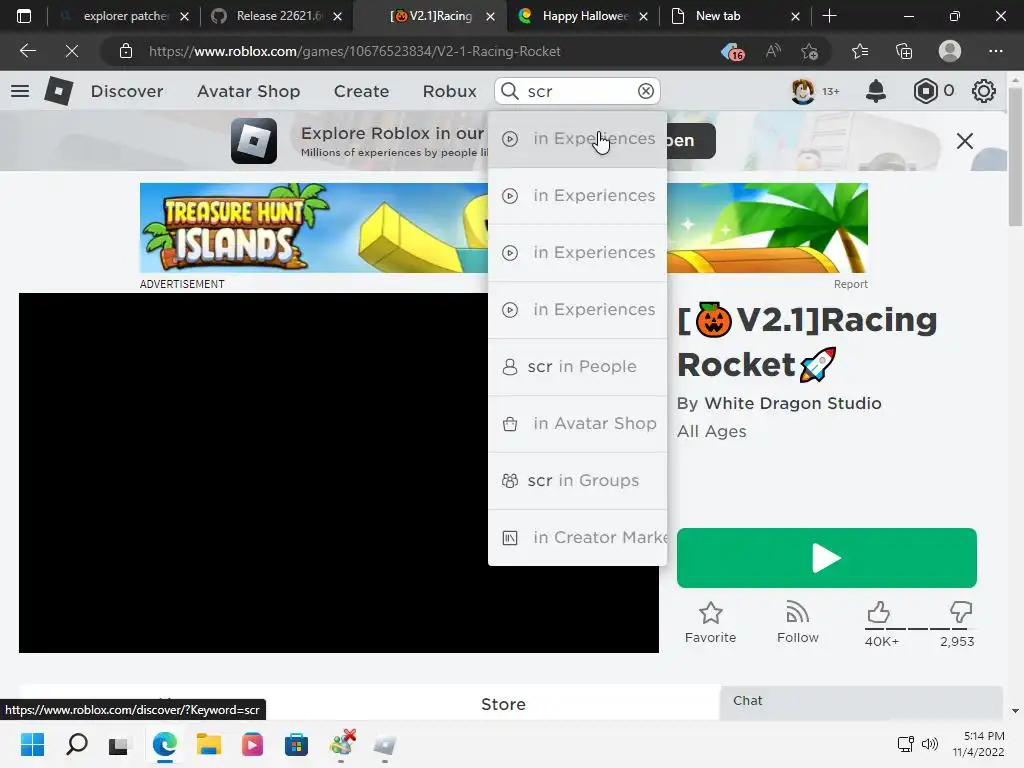Open the volume control in system tray

929,744
